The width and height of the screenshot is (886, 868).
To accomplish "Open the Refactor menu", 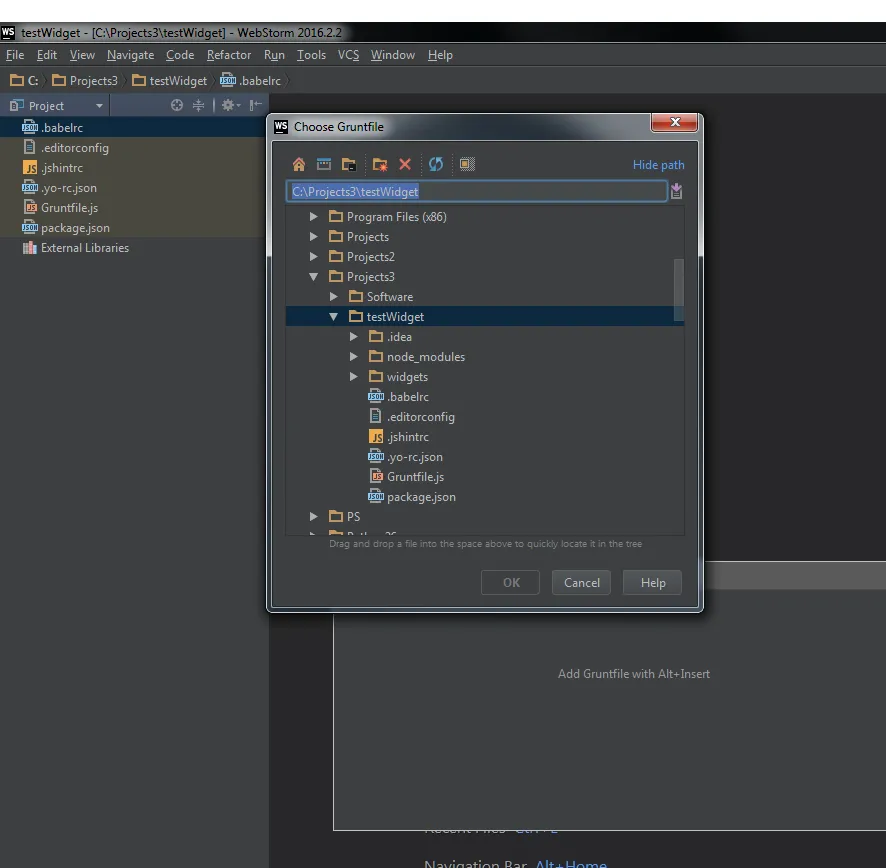I will click(229, 55).
